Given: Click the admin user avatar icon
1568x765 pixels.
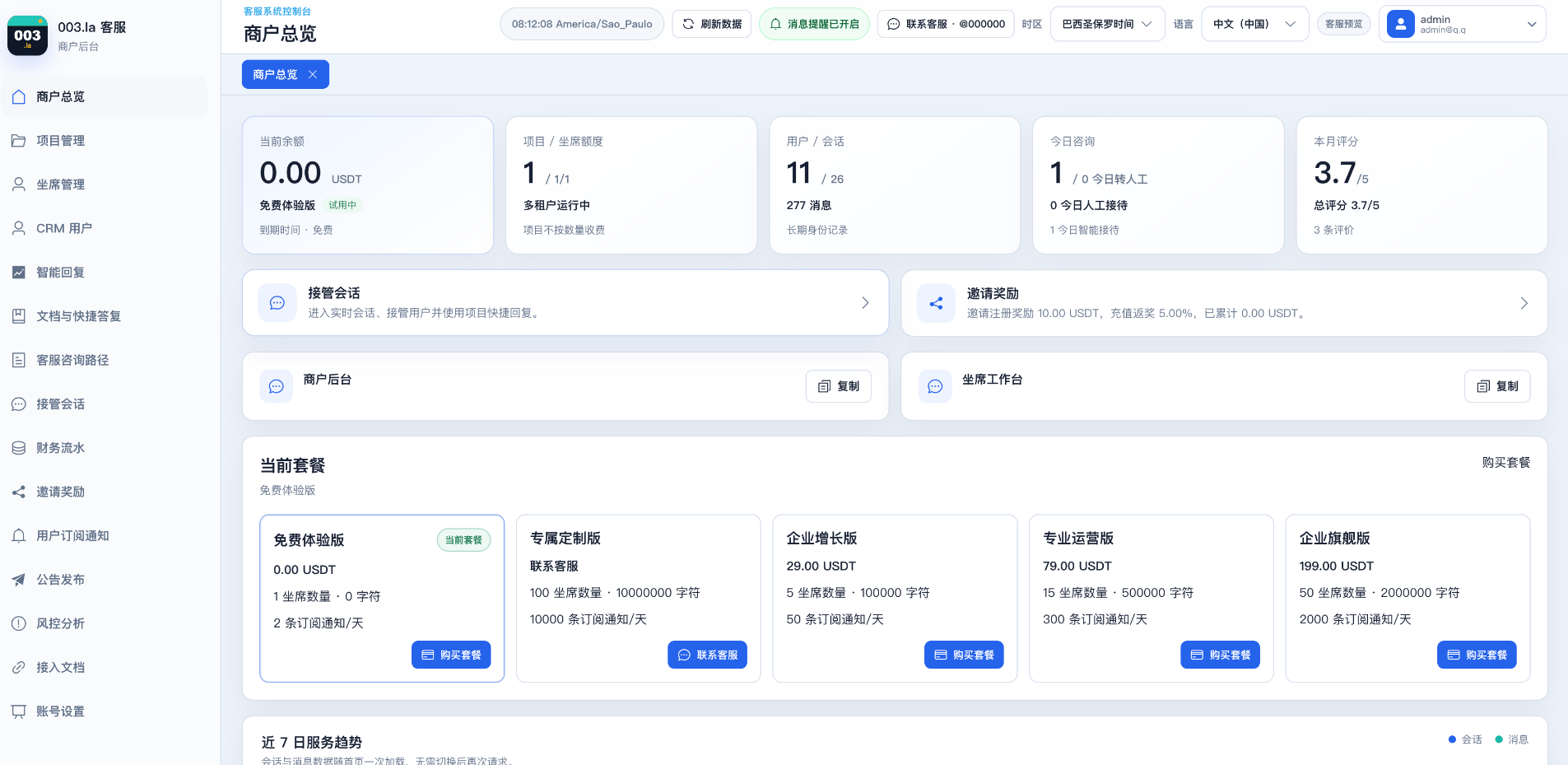Looking at the screenshot, I should (1400, 24).
